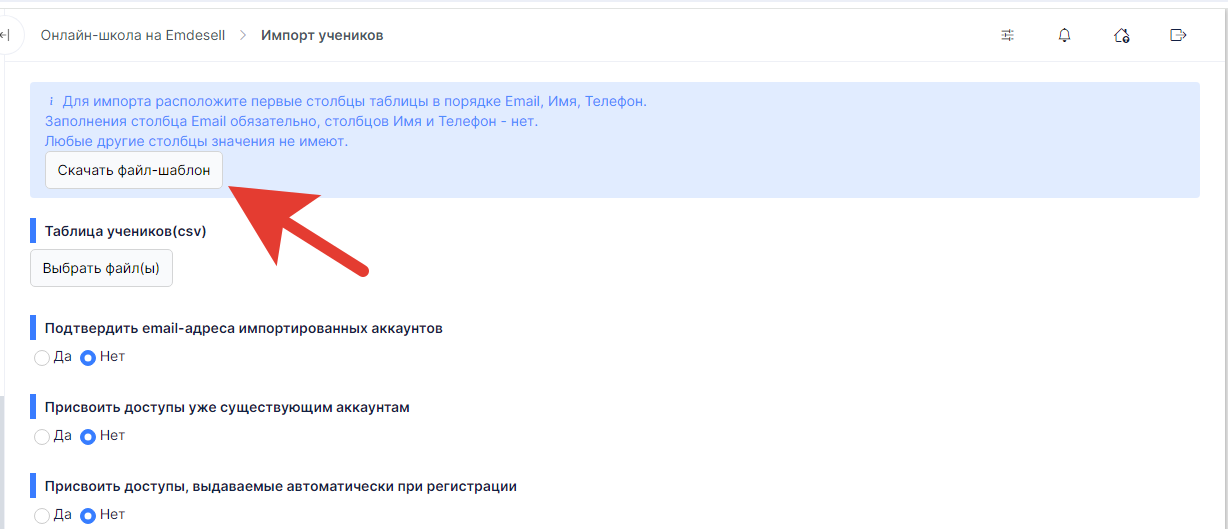Open the settings sliders icon in header

(x=1007, y=36)
